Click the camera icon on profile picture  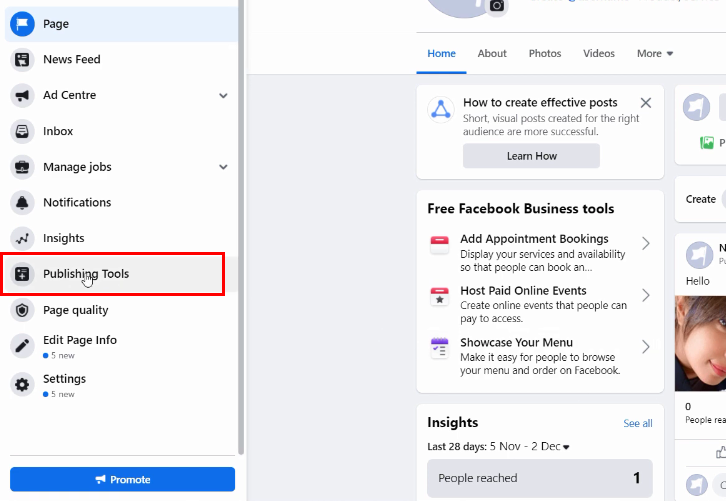pos(497,6)
